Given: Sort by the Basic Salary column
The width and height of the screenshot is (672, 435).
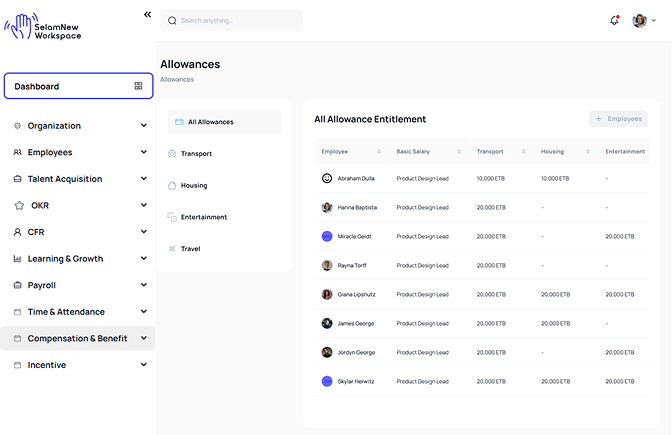Looking at the screenshot, I should [459, 152].
